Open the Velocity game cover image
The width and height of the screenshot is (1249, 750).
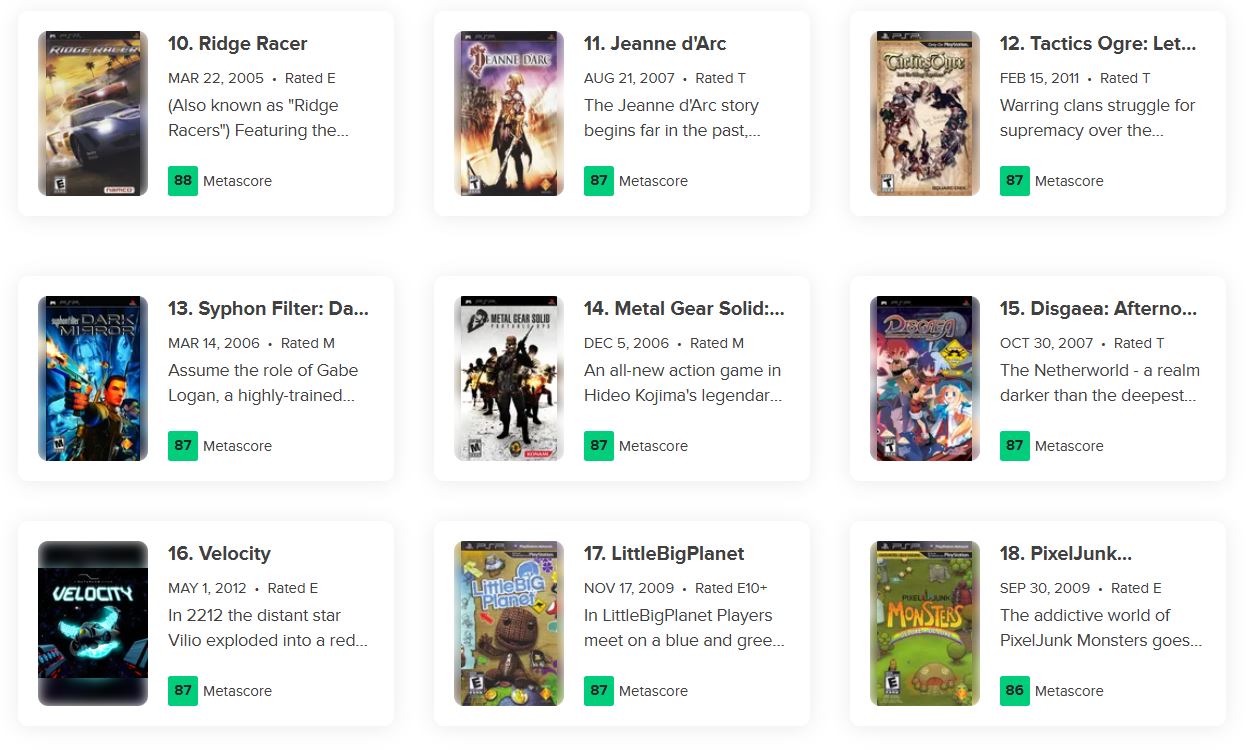pyautogui.click(x=93, y=623)
